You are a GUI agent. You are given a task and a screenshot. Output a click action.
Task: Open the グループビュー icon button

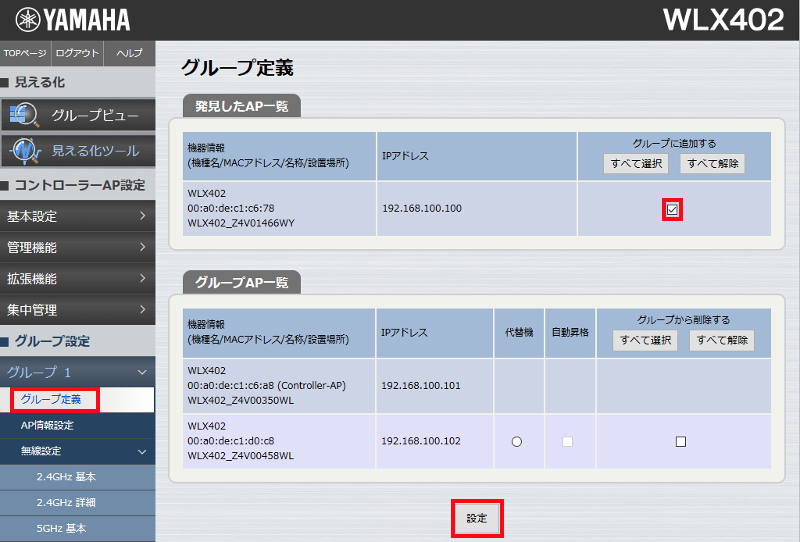pyautogui.click(x=78, y=115)
